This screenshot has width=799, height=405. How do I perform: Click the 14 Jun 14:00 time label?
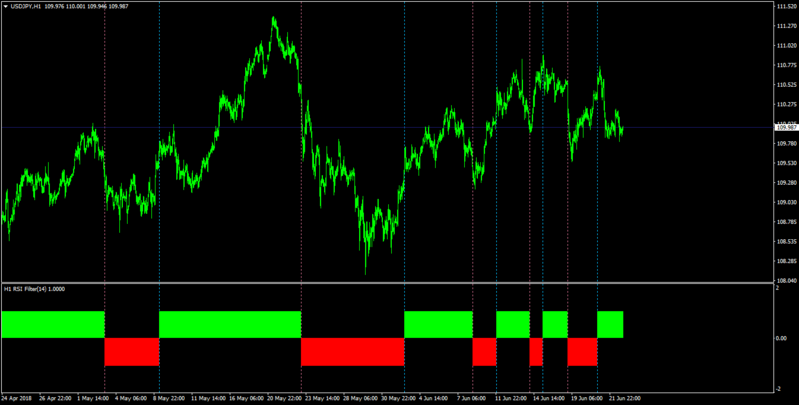(549, 398)
